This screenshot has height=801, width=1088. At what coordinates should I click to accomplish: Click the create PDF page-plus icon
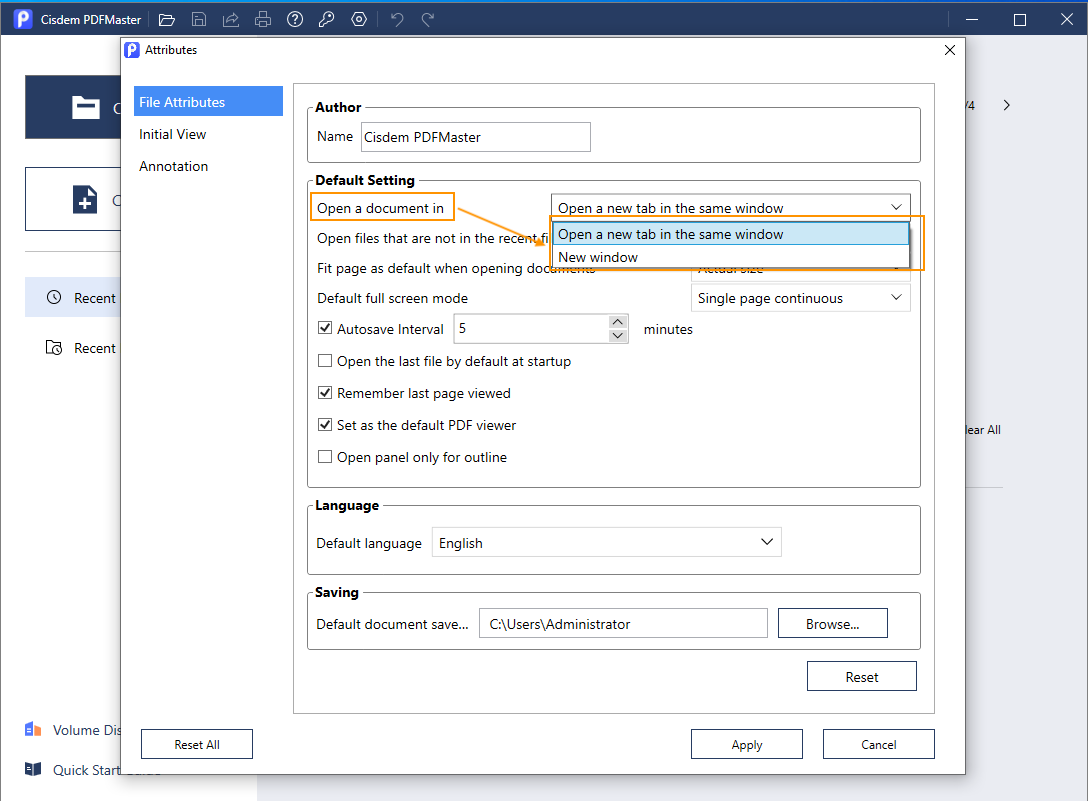(x=85, y=199)
